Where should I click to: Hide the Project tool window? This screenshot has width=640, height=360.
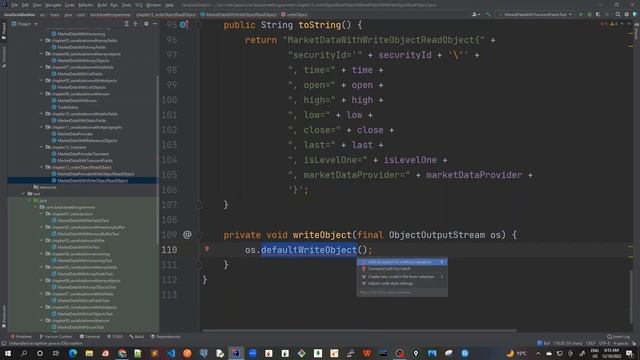155,24
